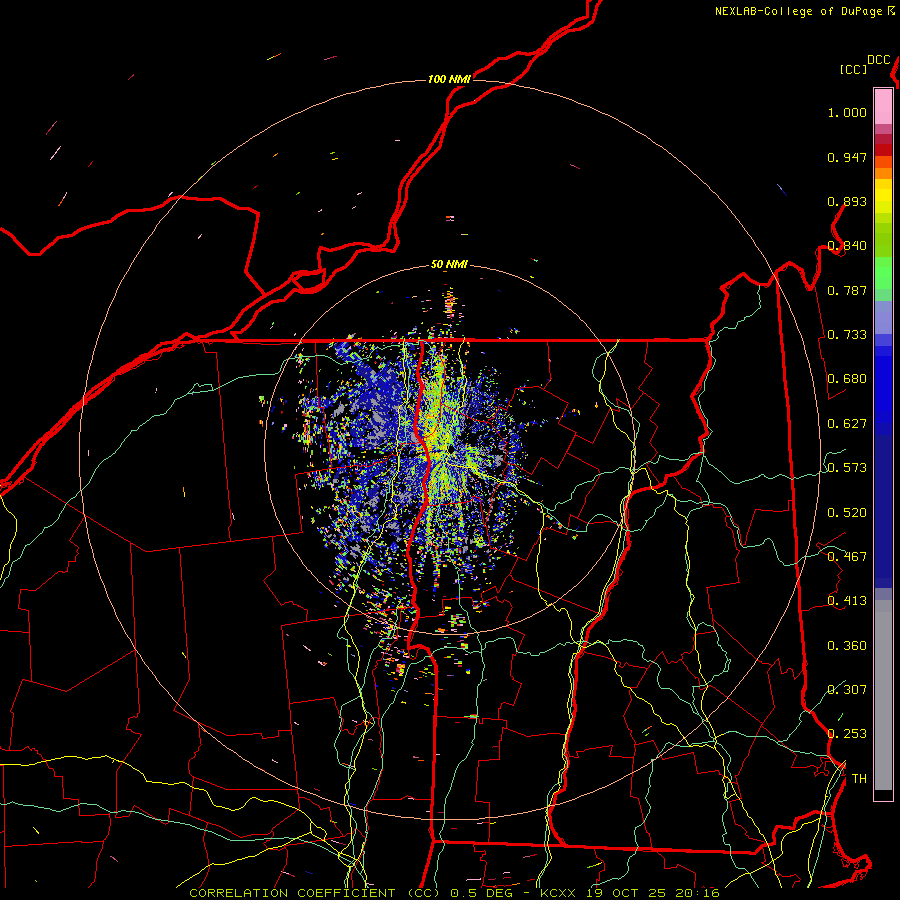Click the 0.627 scale value

point(847,424)
